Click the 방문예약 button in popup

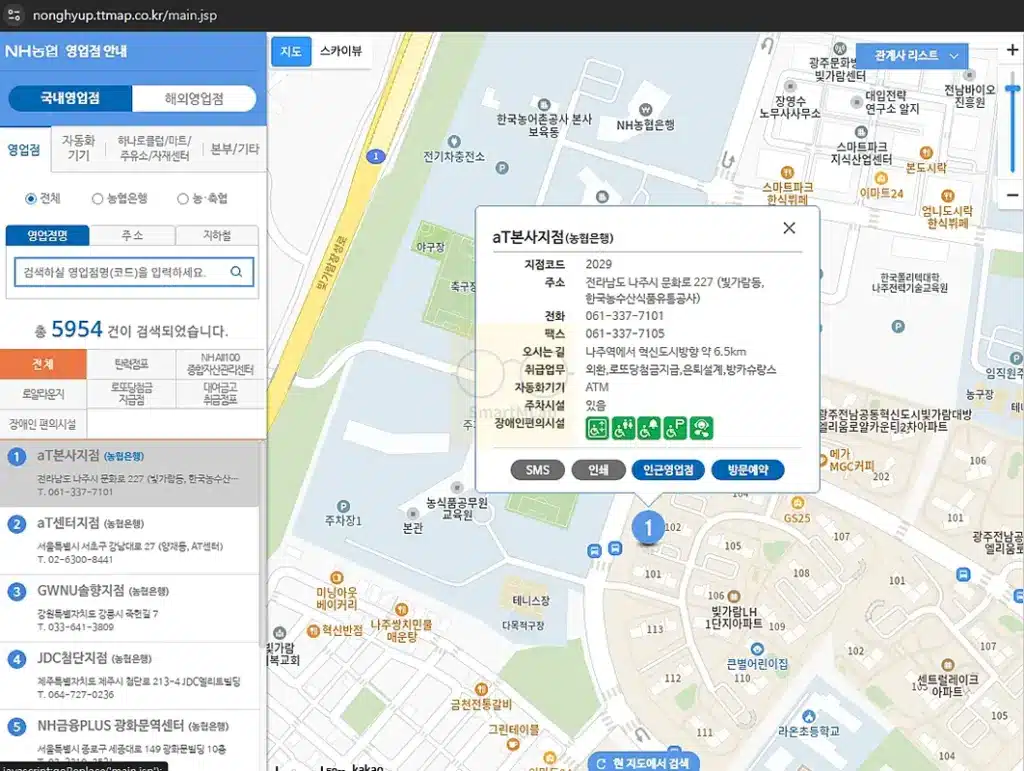click(747, 470)
